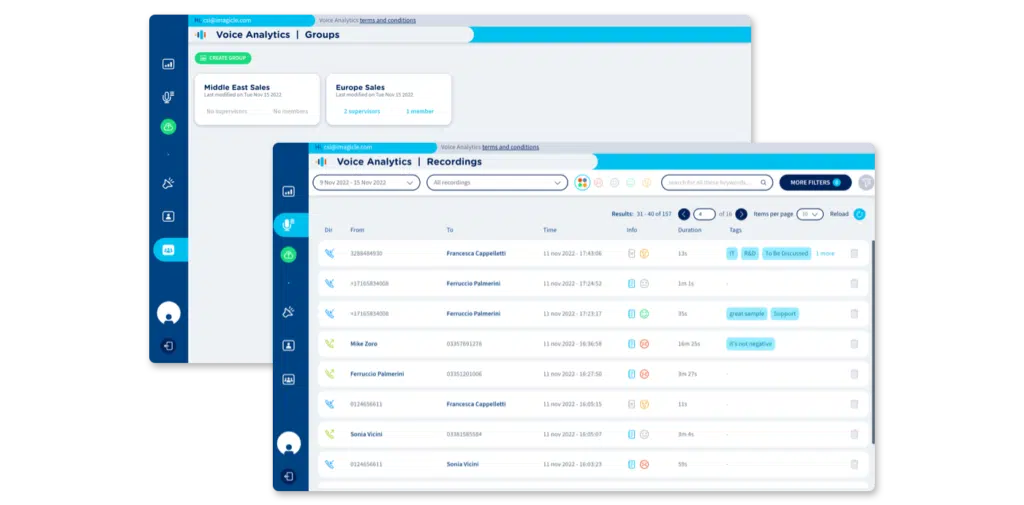This screenshot has height=505, width=1024.
Task: Click the IT tag
Action: pos(732,253)
